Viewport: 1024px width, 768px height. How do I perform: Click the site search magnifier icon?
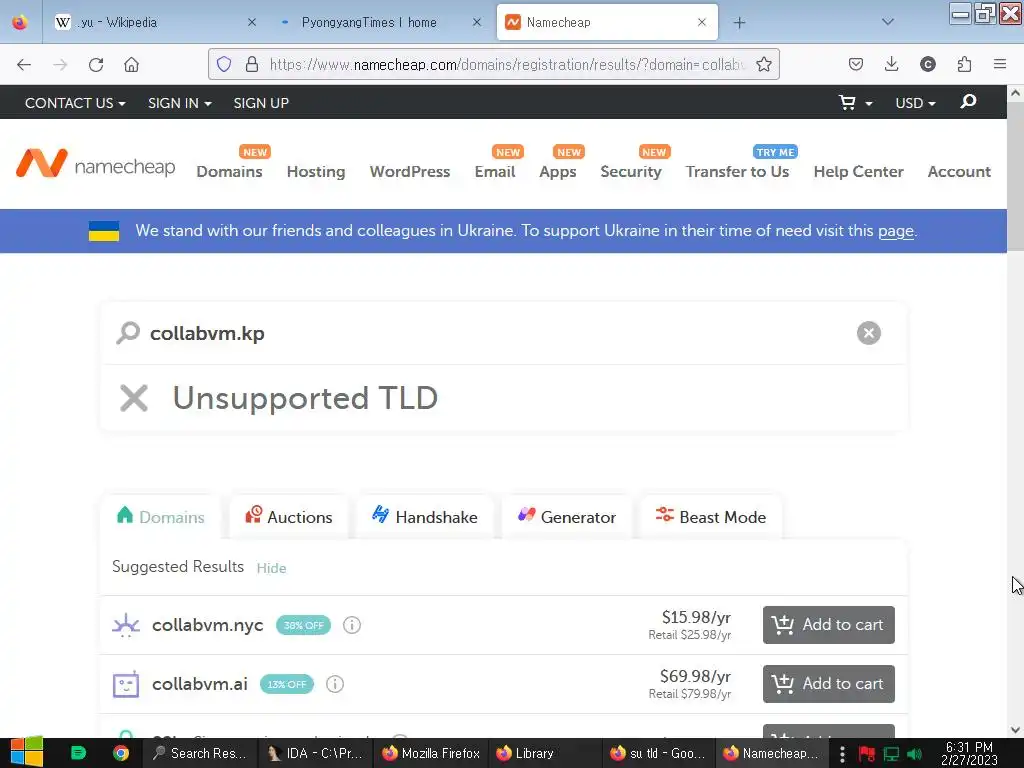coord(968,102)
